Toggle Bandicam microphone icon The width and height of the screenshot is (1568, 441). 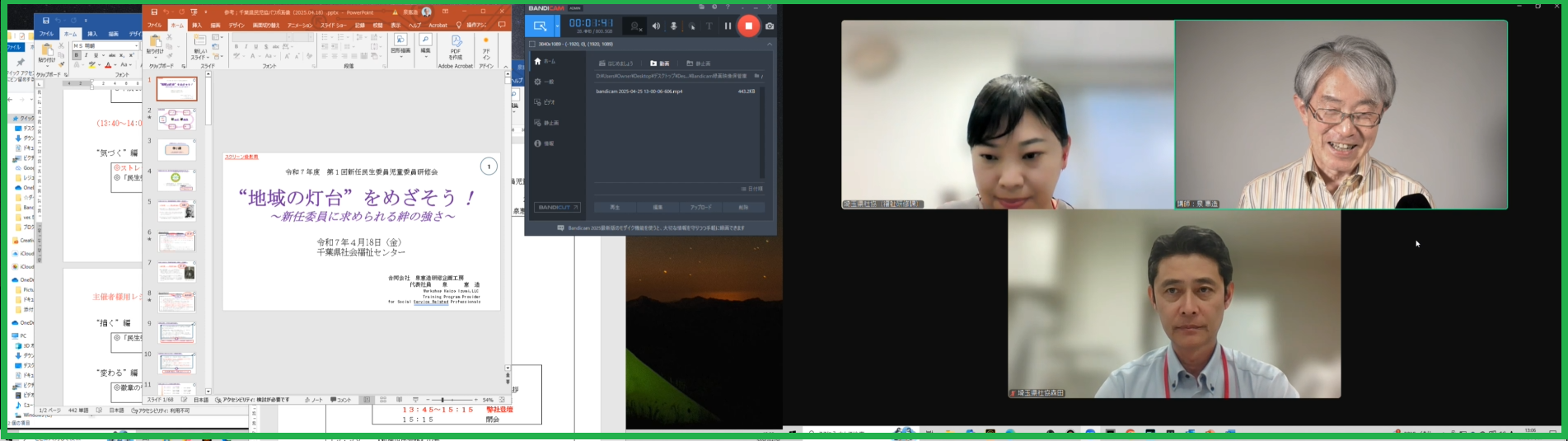click(674, 26)
